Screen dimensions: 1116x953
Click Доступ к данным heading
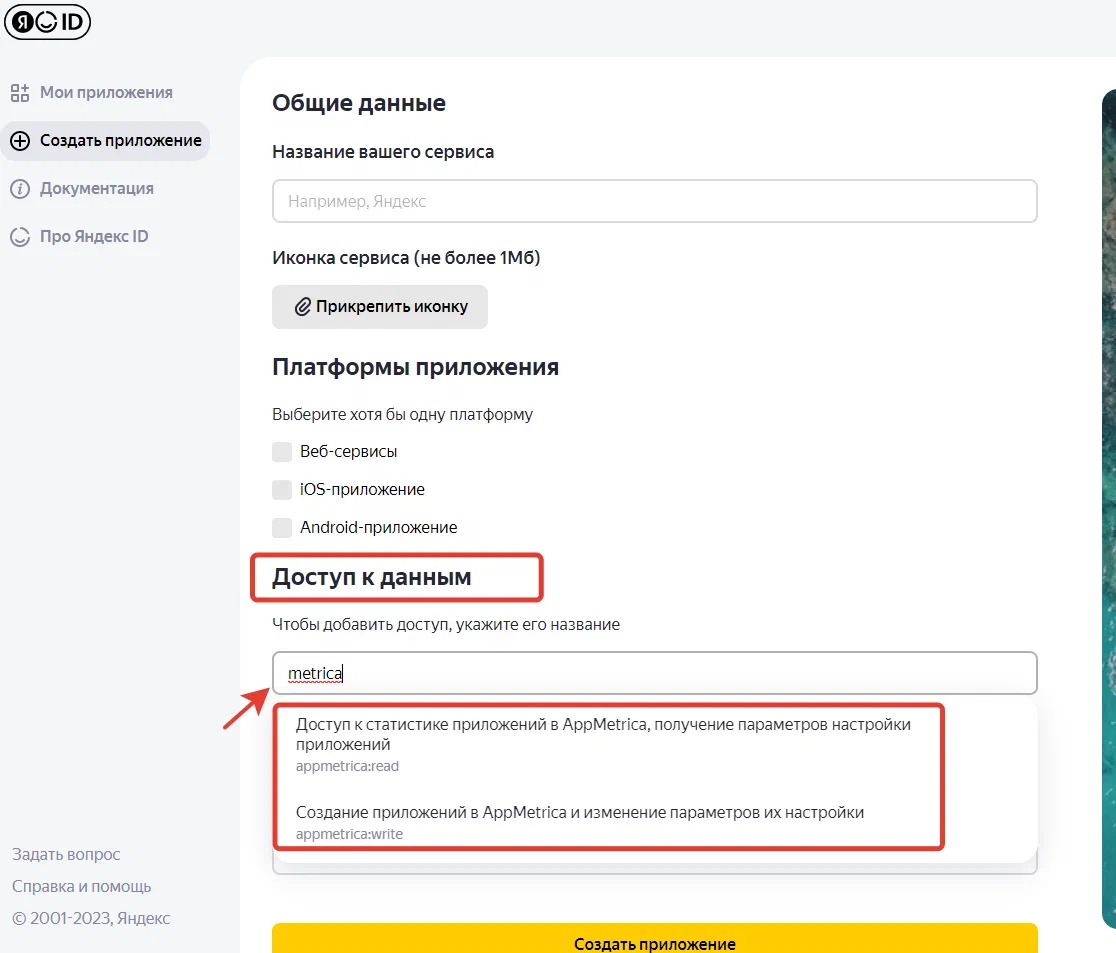click(372, 577)
